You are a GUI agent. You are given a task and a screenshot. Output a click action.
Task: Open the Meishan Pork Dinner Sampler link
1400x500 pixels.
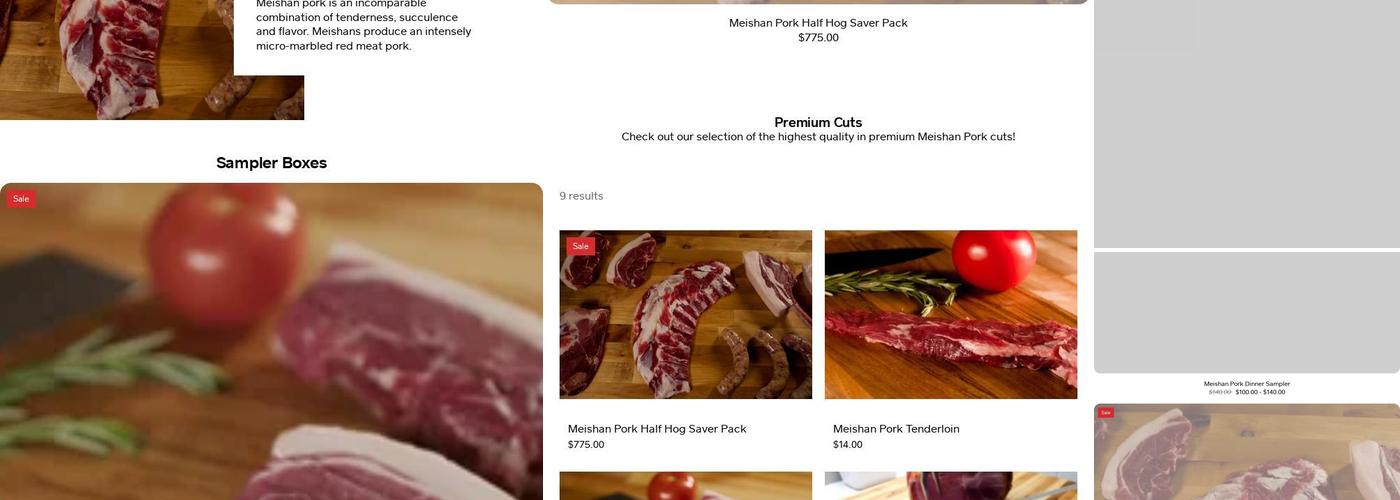1246,384
